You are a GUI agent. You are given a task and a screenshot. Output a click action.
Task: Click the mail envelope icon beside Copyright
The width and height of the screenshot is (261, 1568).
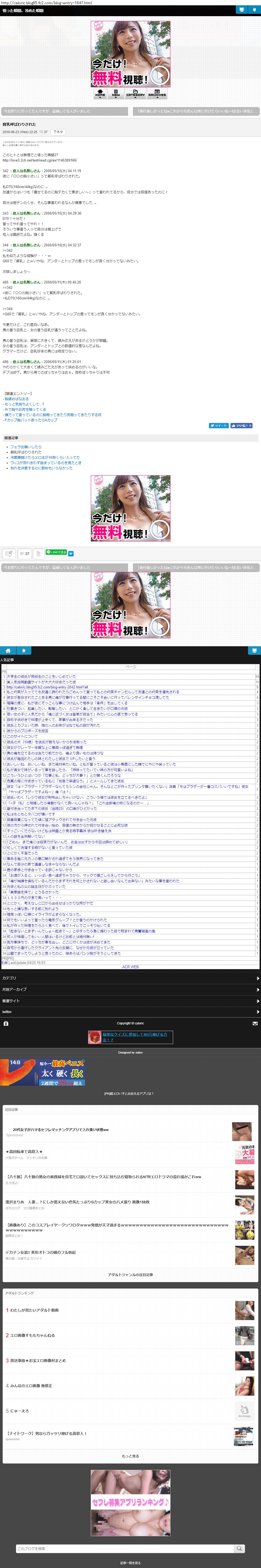click(x=255, y=1023)
